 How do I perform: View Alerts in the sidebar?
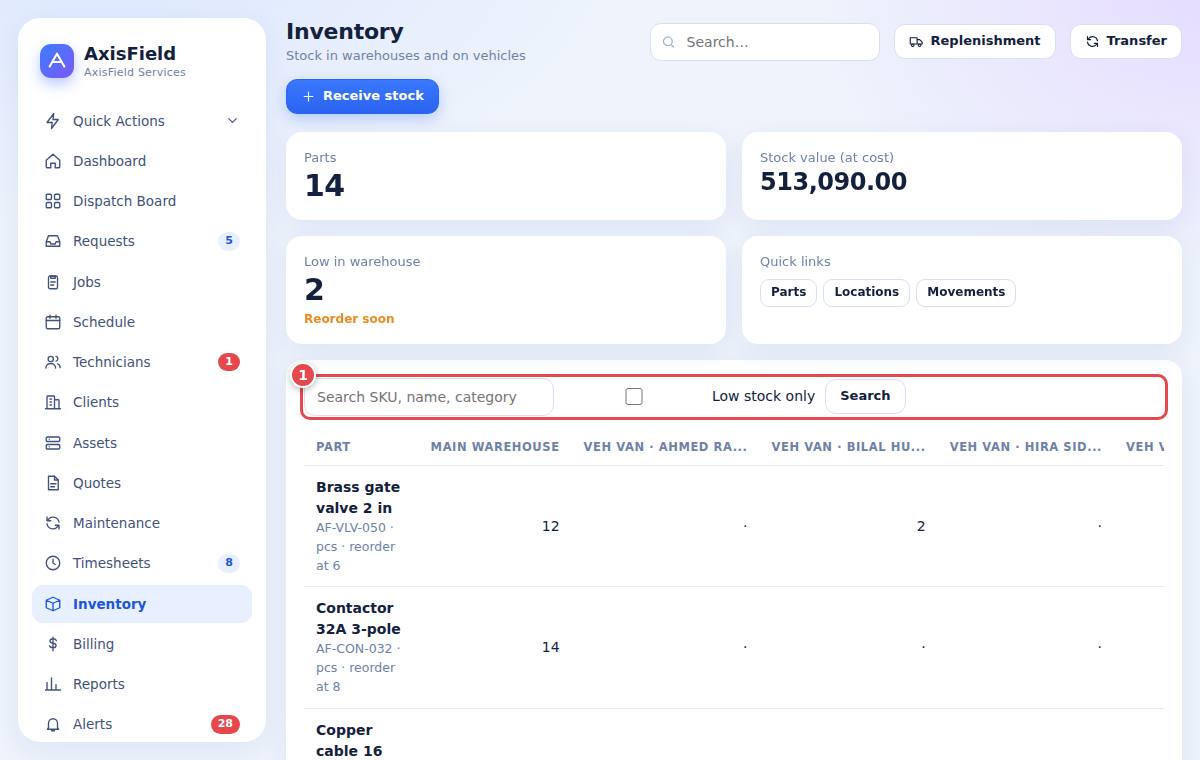click(x=142, y=724)
